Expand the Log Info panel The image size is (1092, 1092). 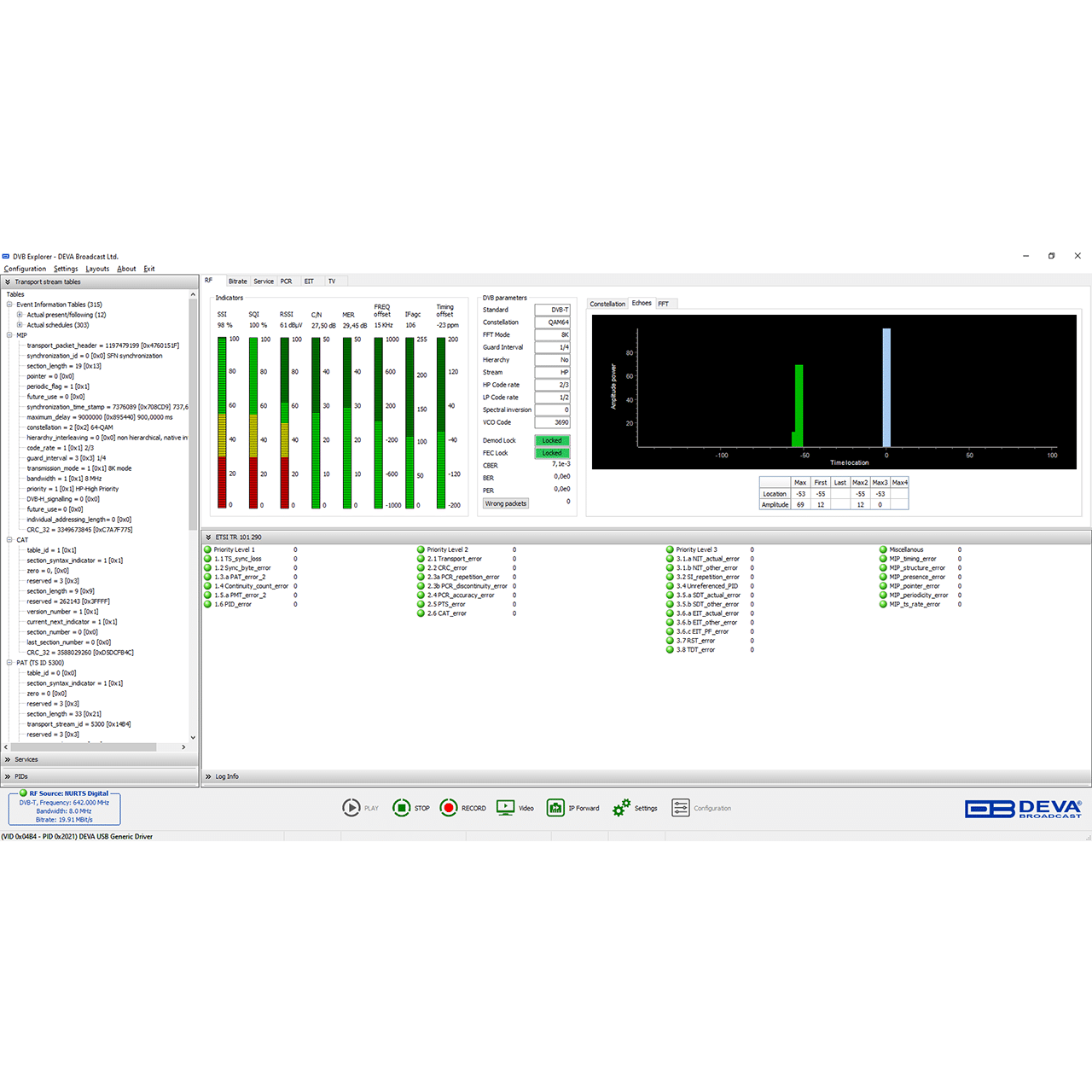click(x=208, y=776)
